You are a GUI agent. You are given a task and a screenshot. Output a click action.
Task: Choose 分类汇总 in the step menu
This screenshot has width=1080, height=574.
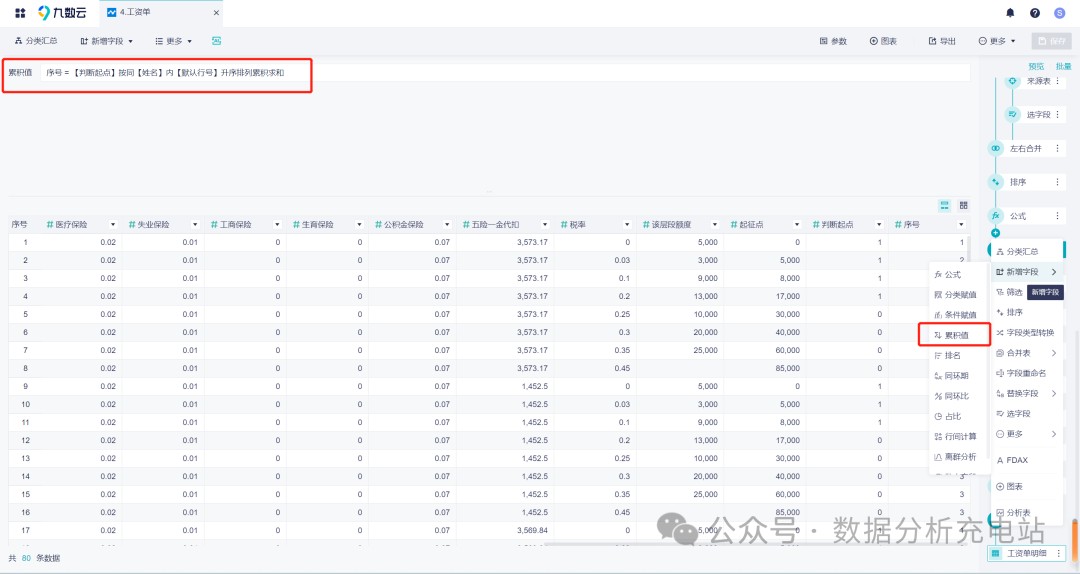pos(1027,252)
